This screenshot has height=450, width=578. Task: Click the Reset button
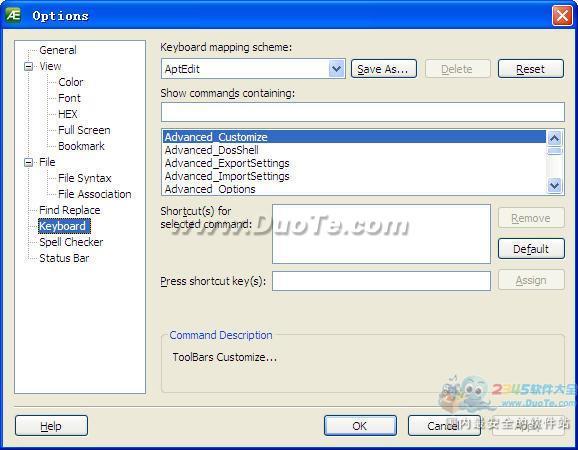coord(530,69)
